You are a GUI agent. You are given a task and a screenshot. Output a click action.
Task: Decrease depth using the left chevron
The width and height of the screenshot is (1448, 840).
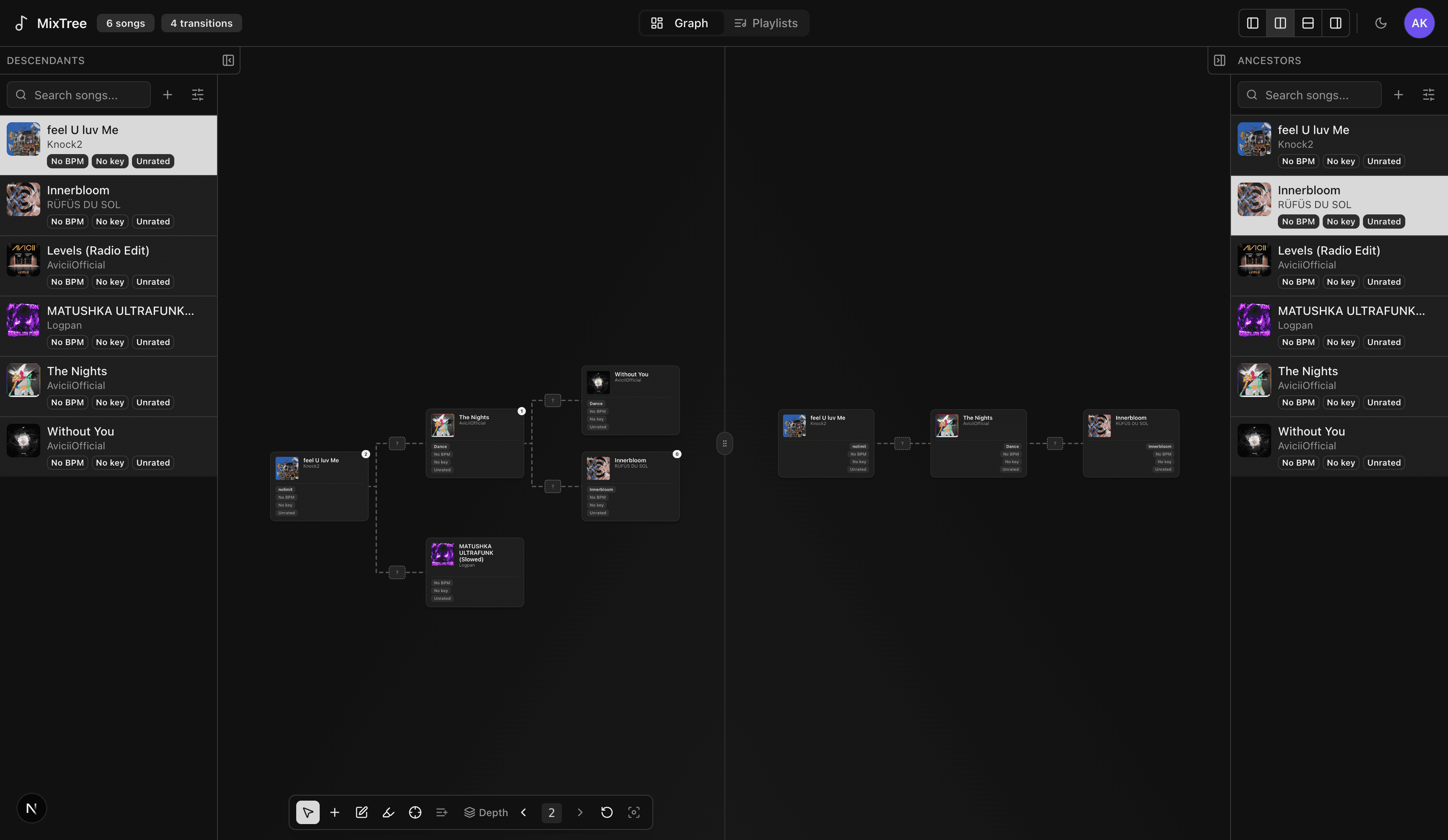[523, 812]
